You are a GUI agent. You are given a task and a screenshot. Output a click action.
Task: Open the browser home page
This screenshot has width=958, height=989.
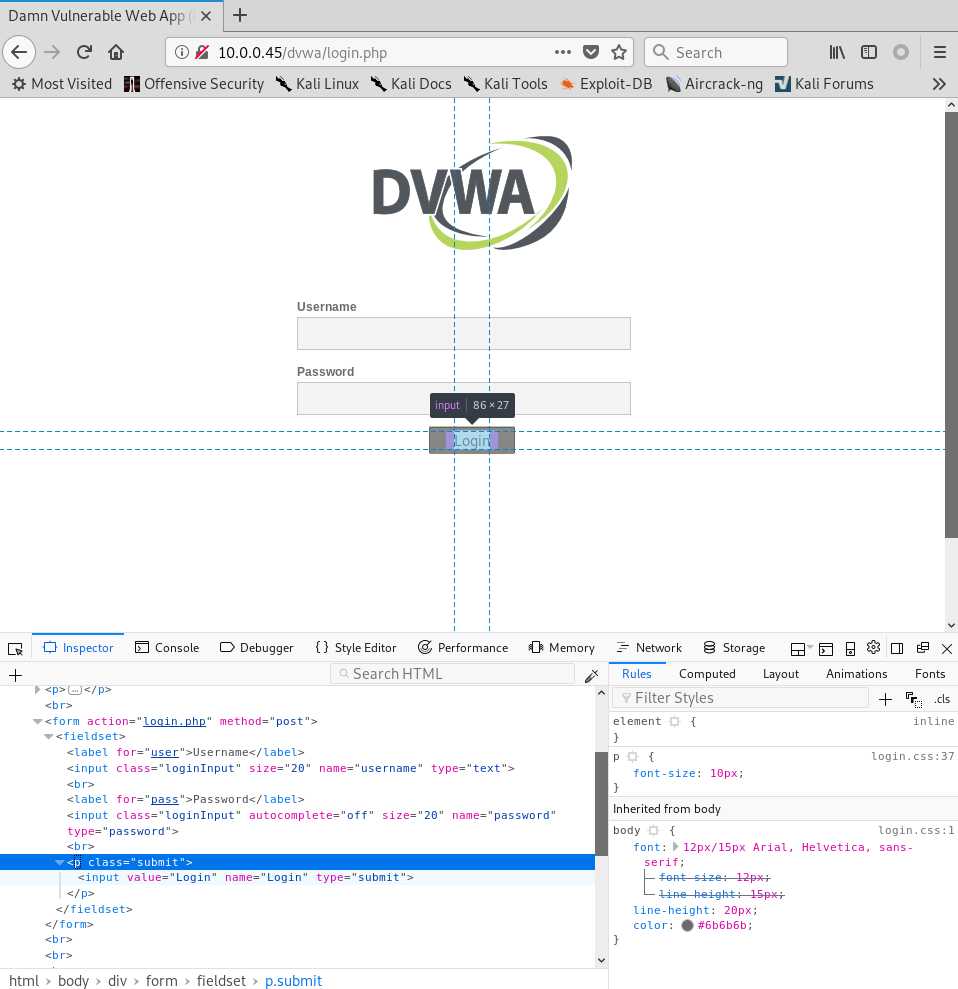click(x=115, y=52)
